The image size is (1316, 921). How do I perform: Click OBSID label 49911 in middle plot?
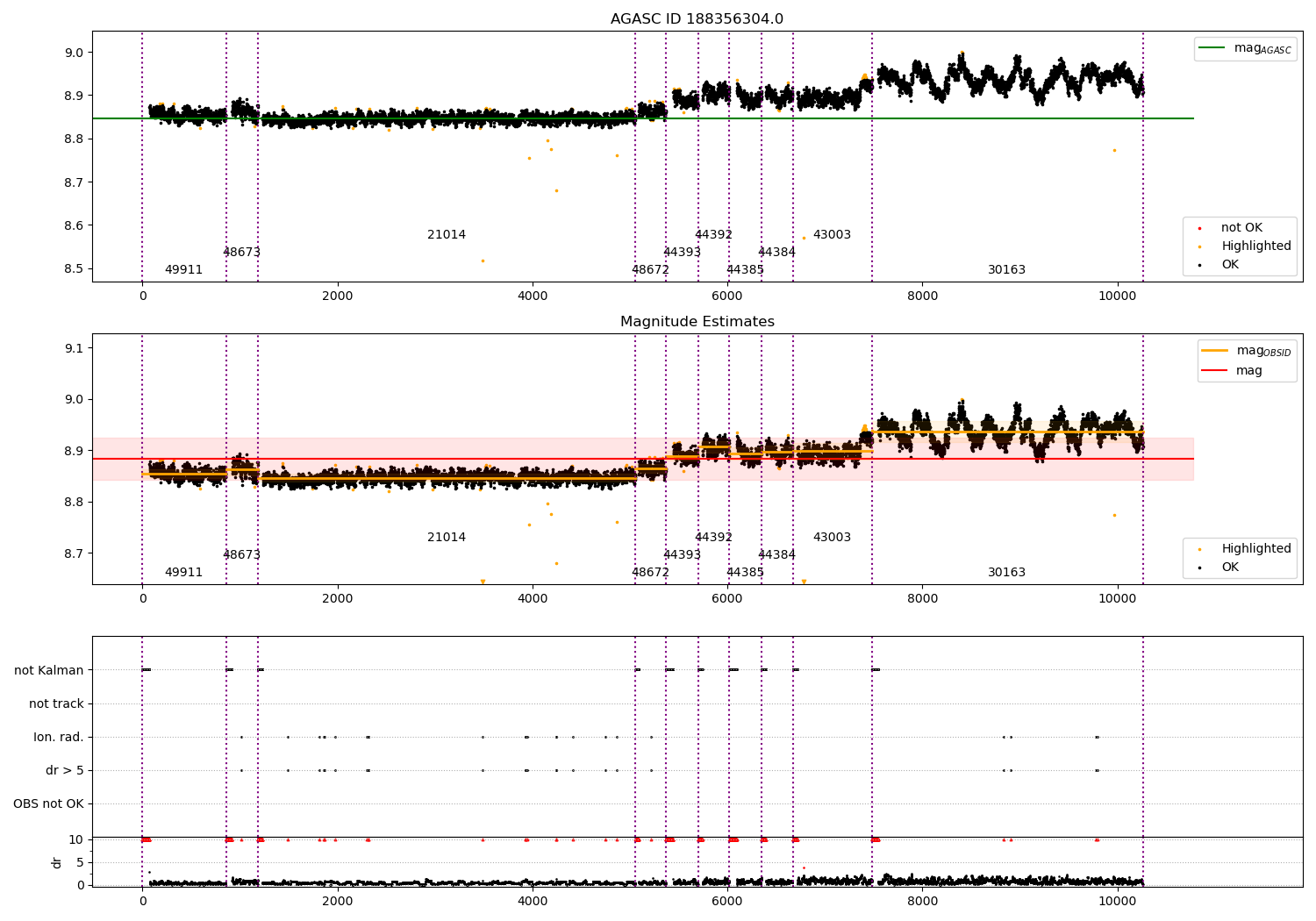(183, 573)
